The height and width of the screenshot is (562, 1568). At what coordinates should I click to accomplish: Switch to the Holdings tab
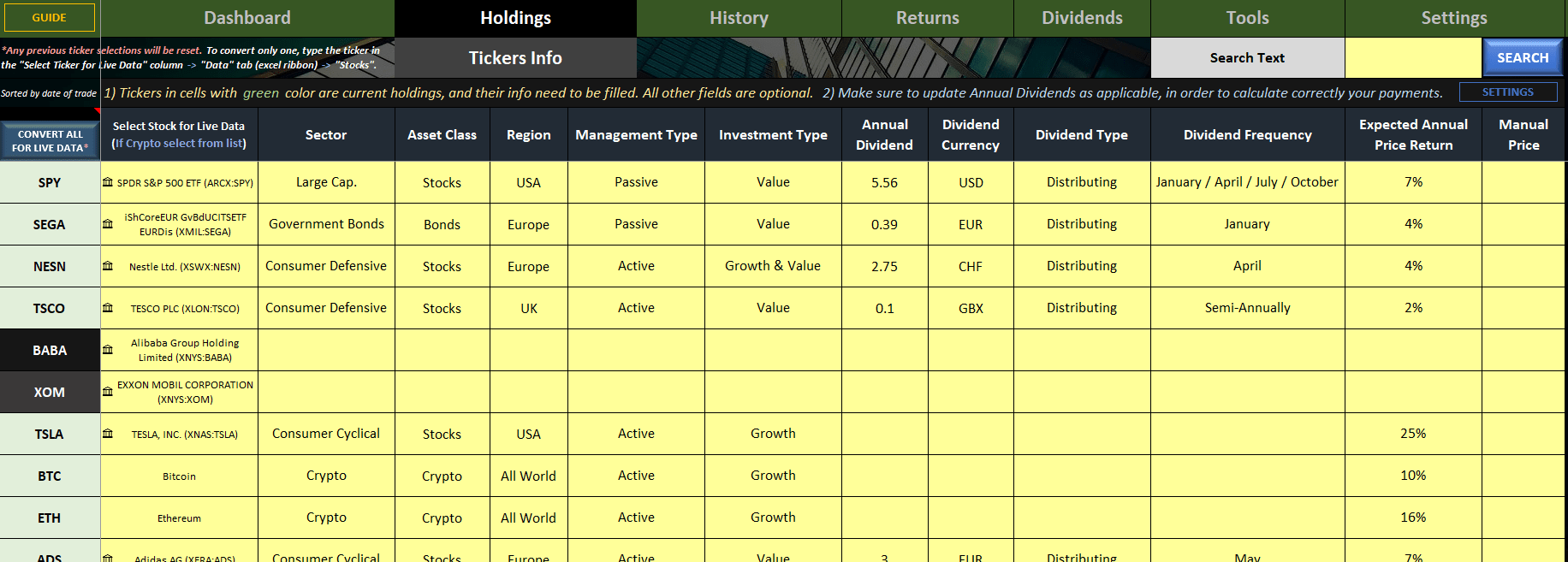(515, 18)
